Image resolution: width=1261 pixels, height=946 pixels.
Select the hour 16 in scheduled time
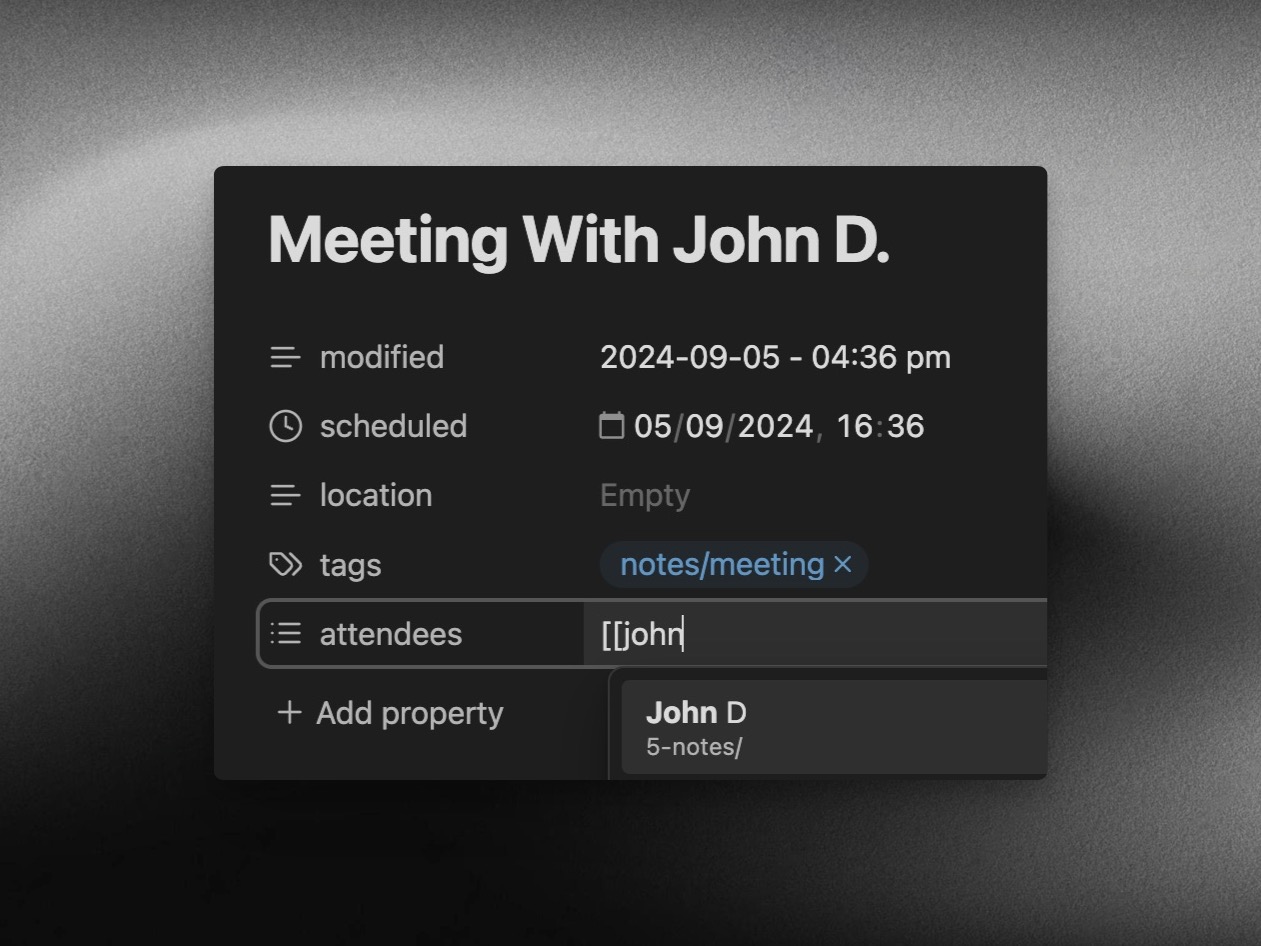[855, 426]
